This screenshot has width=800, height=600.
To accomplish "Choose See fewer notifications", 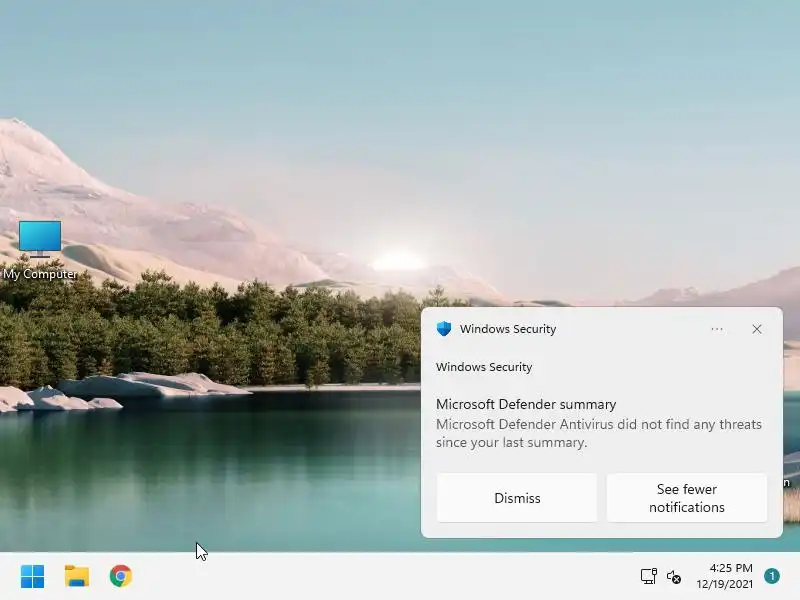I will (x=687, y=498).
